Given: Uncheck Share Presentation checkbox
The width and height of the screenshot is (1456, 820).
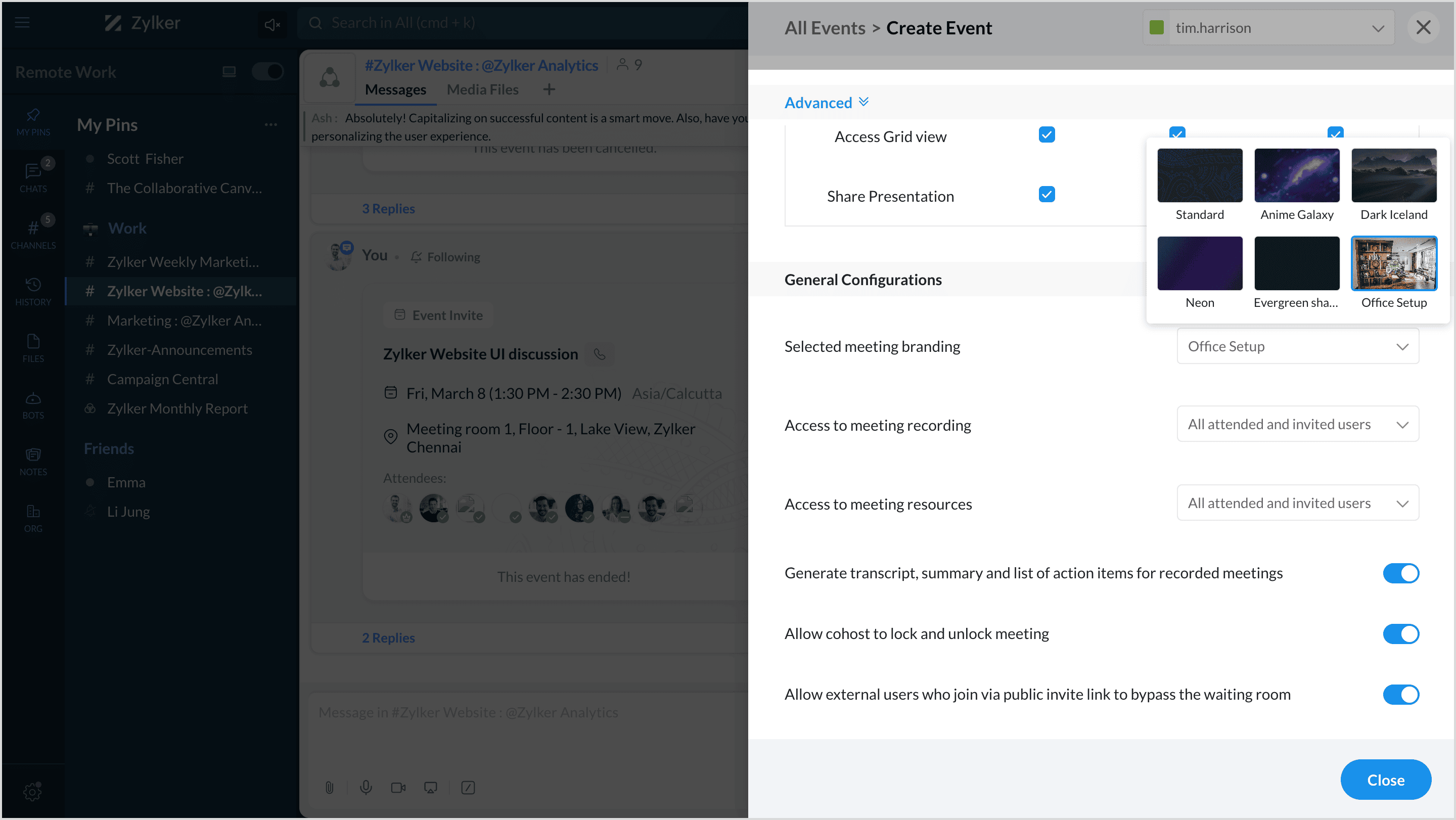Looking at the screenshot, I should [1047, 195].
